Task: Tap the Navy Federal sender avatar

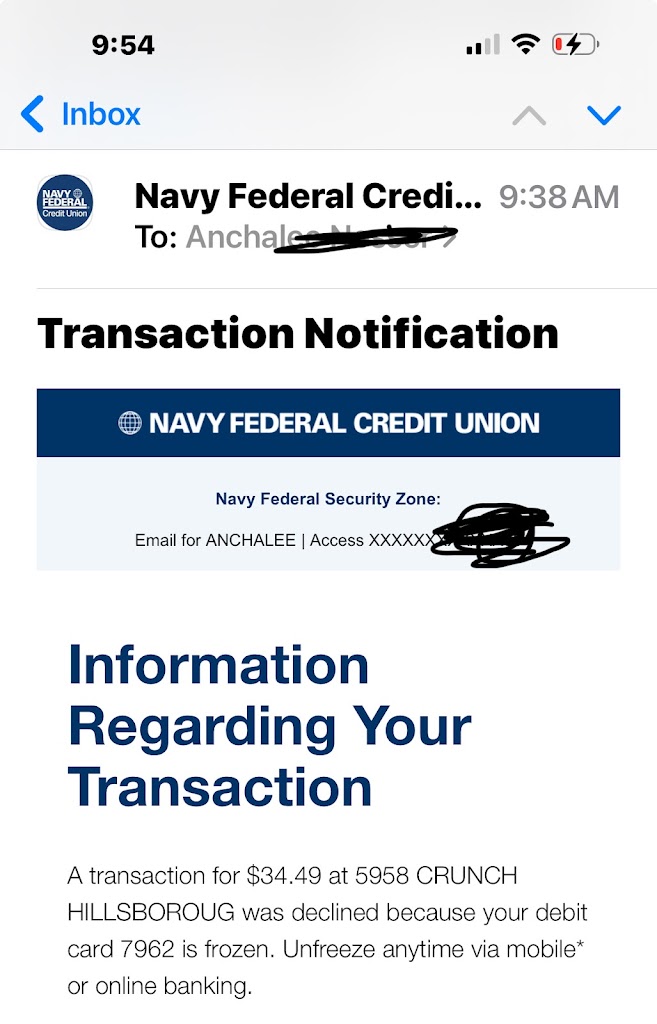Action: click(x=65, y=202)
